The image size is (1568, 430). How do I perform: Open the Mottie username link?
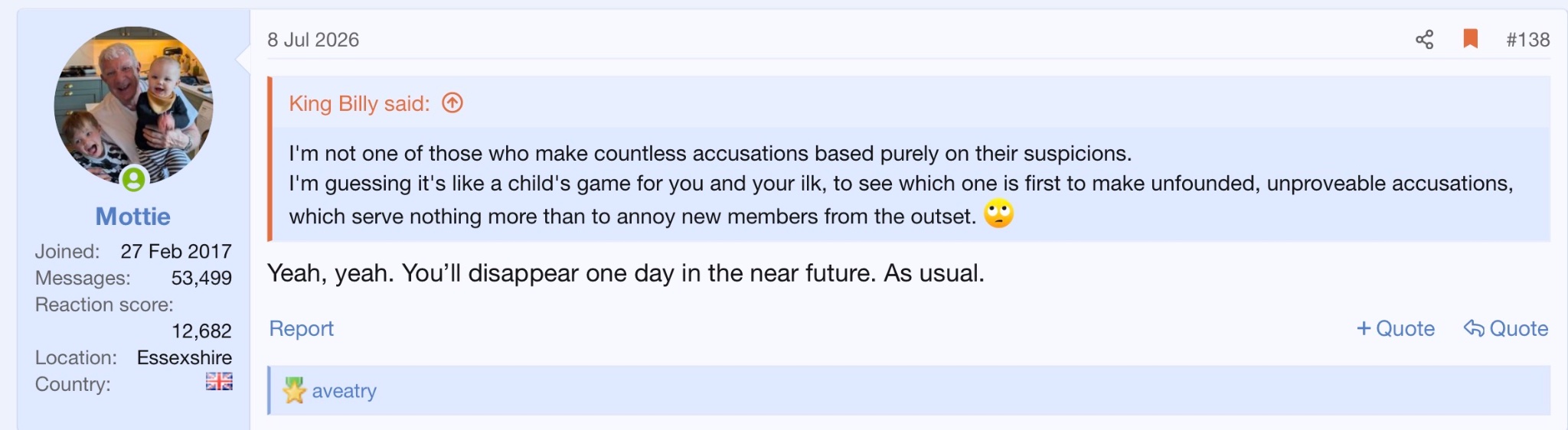coord(132,217)
